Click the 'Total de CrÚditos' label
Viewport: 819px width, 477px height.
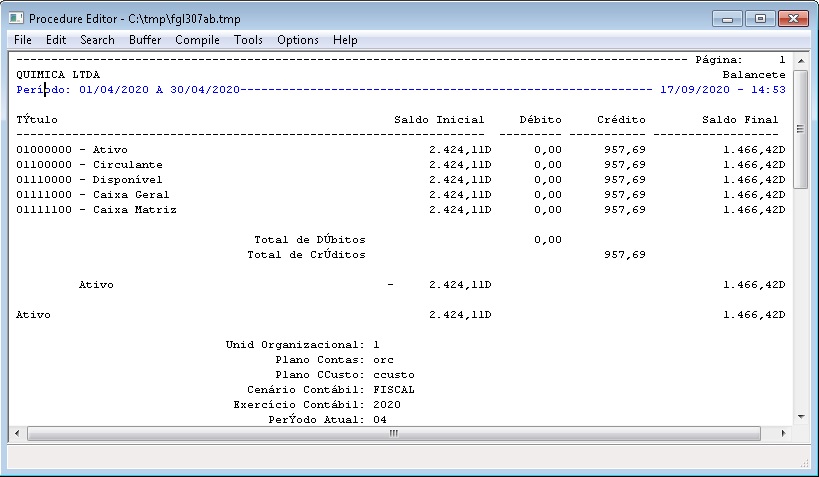(x=306, y=255)
